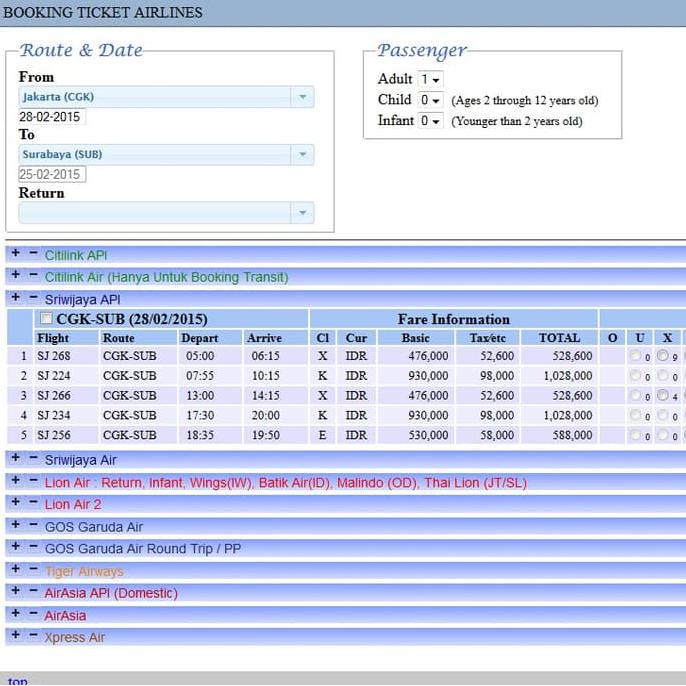The height and width of the screenshot is (686, 686).
Task: Open the Adult passenger count dropdown
Action: [x=430, y=79]
